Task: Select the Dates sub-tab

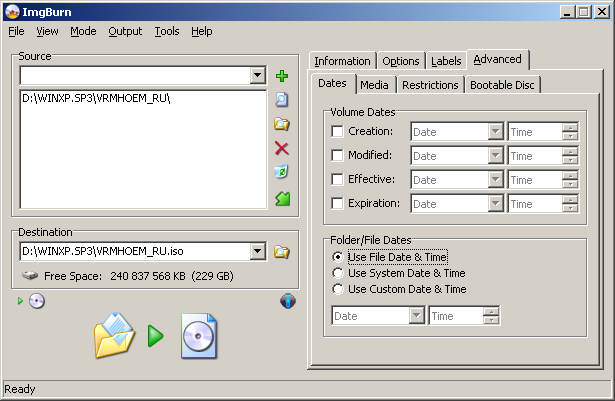Action: [x=332, y=83]
